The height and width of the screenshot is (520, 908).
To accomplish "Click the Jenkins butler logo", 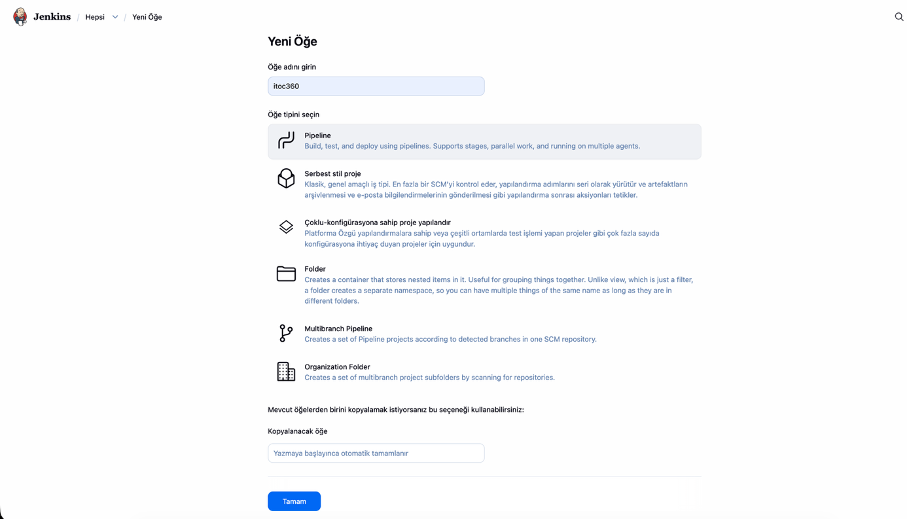I will 20,17.
